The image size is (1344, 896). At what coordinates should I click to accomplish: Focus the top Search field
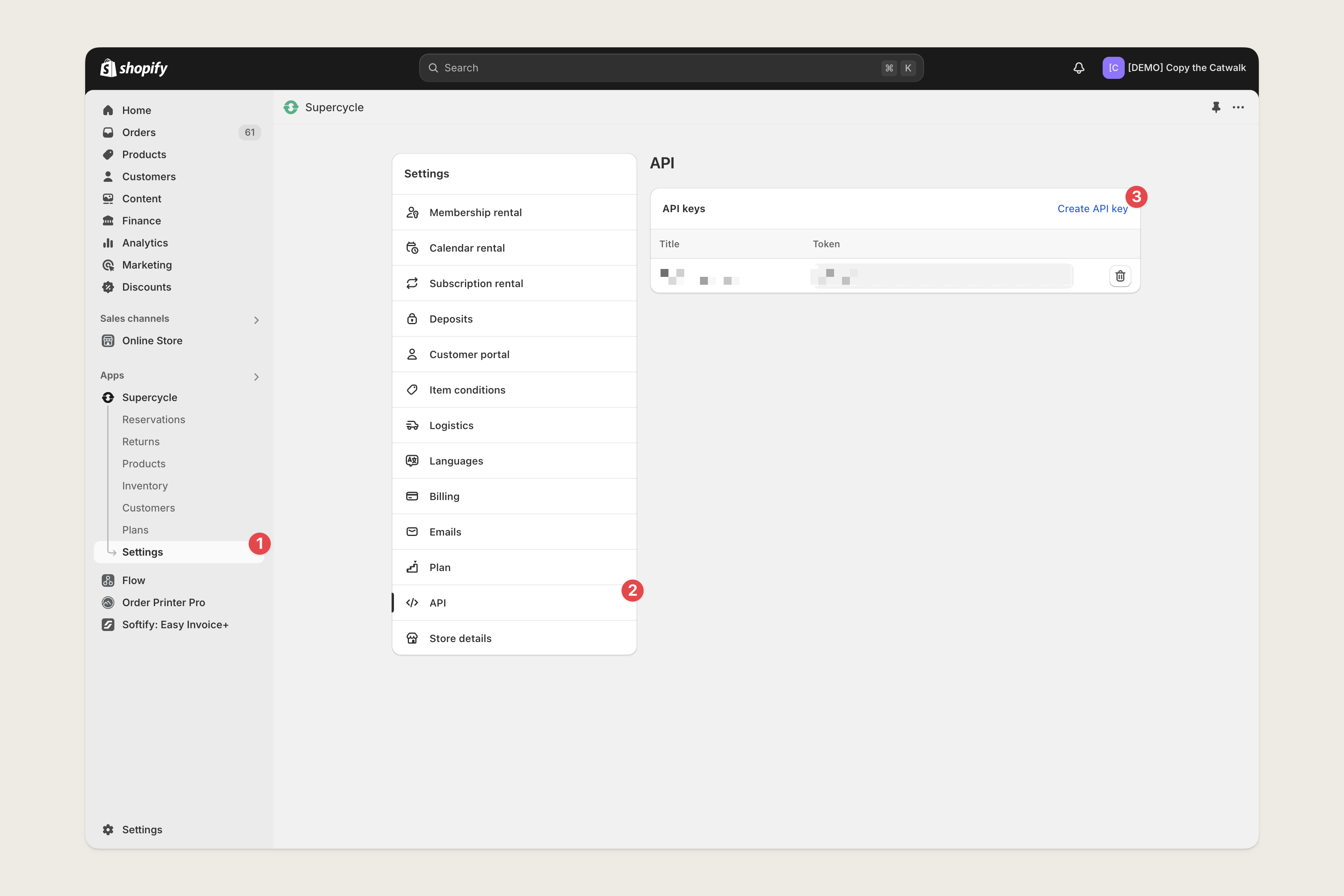657,68
